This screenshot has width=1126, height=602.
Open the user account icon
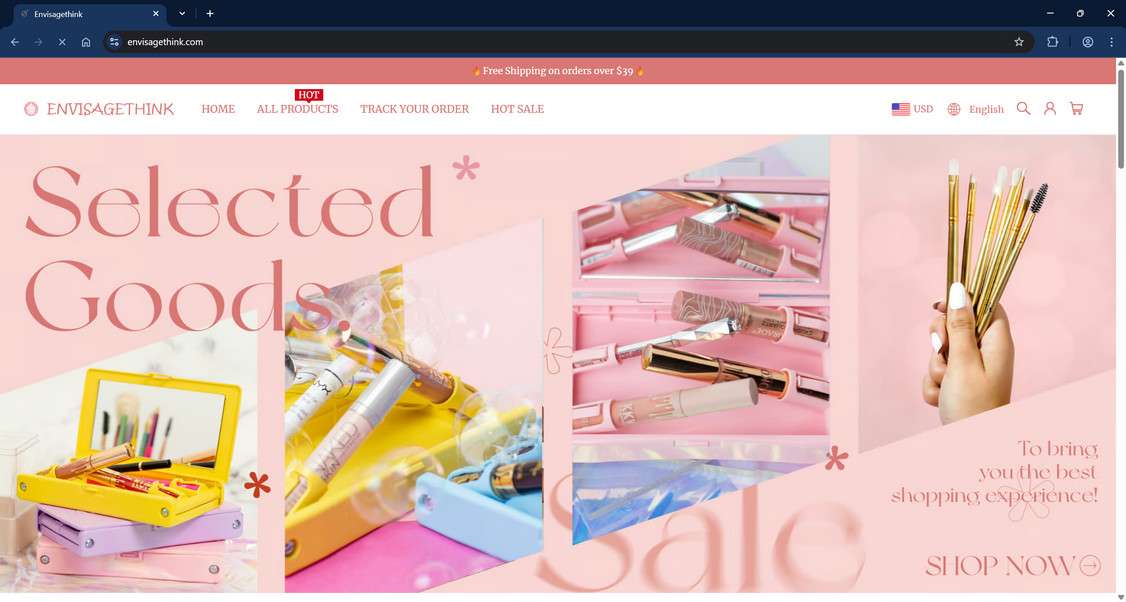coord(1050,108)
